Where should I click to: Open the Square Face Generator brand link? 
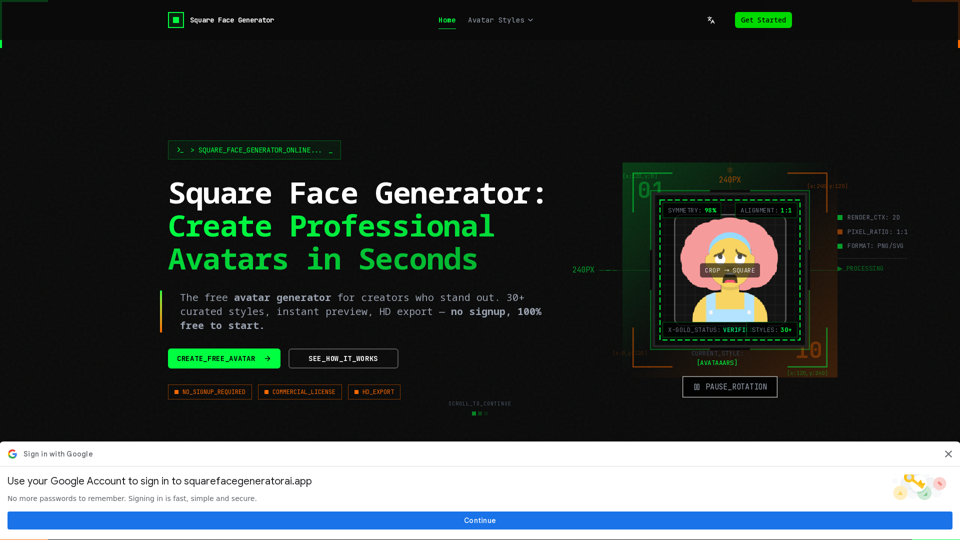[x=221, y=20]
